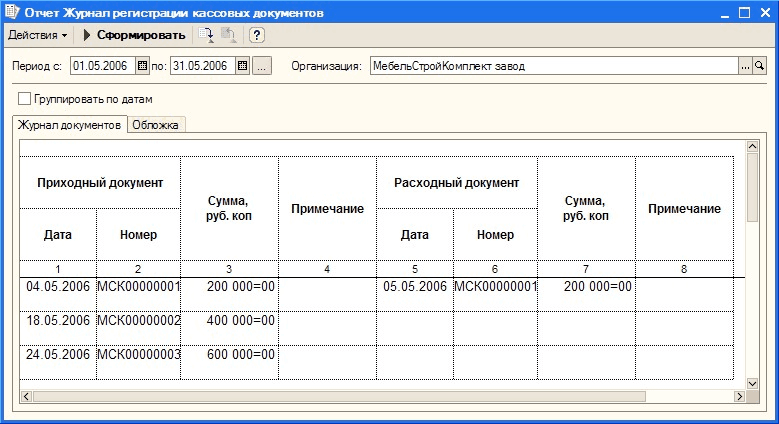Select the cell 18.05.2006
This screenshot has height=424, width=779.
[x=58, y=329]
